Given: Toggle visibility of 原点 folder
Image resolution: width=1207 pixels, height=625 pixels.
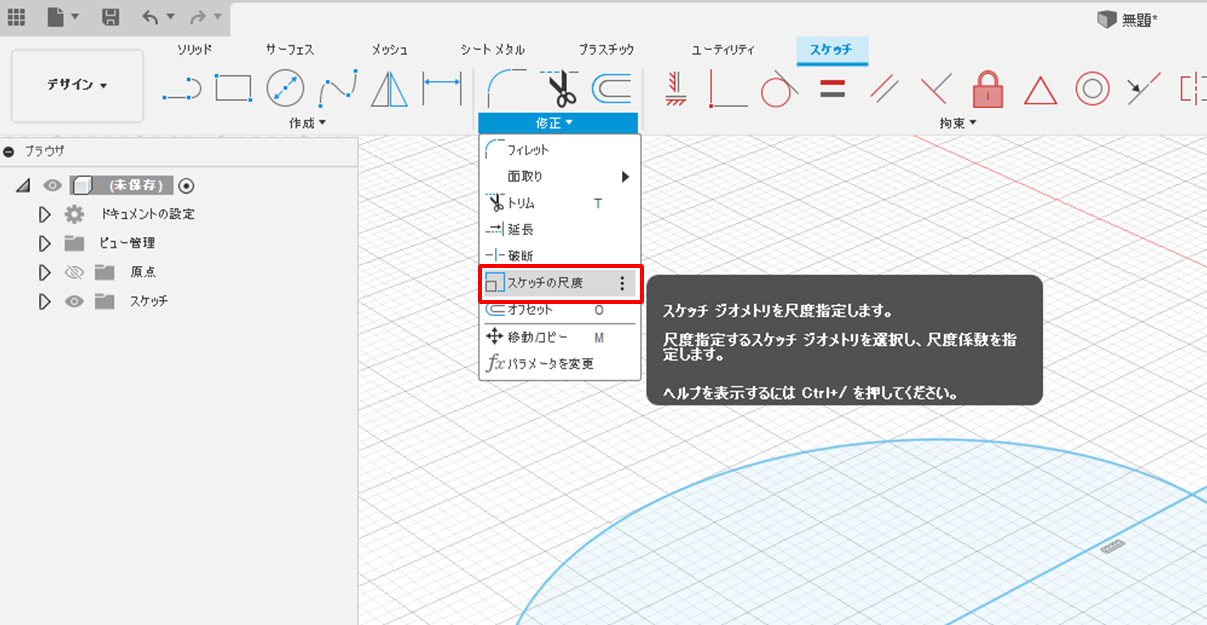Looking at the screenshot, I should (74, 272).
